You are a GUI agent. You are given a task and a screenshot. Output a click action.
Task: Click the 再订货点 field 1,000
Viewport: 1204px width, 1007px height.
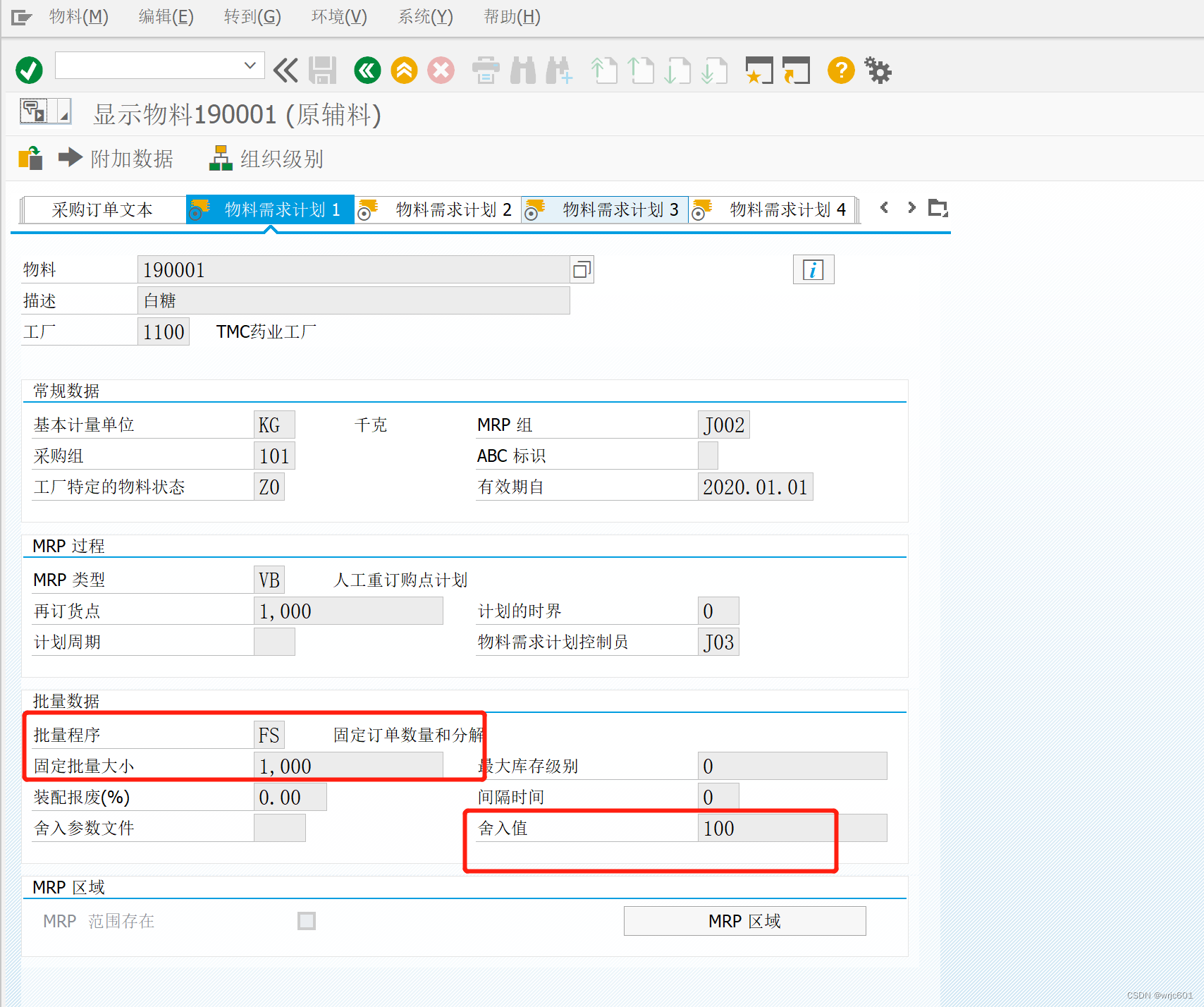(x=348, y=611)
